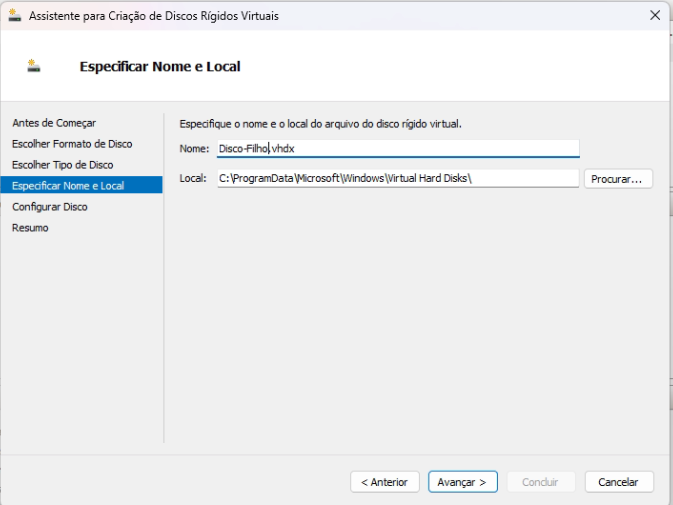673x505 pixels.
Task: Click the window title bar text
Action: click(153, 16)
